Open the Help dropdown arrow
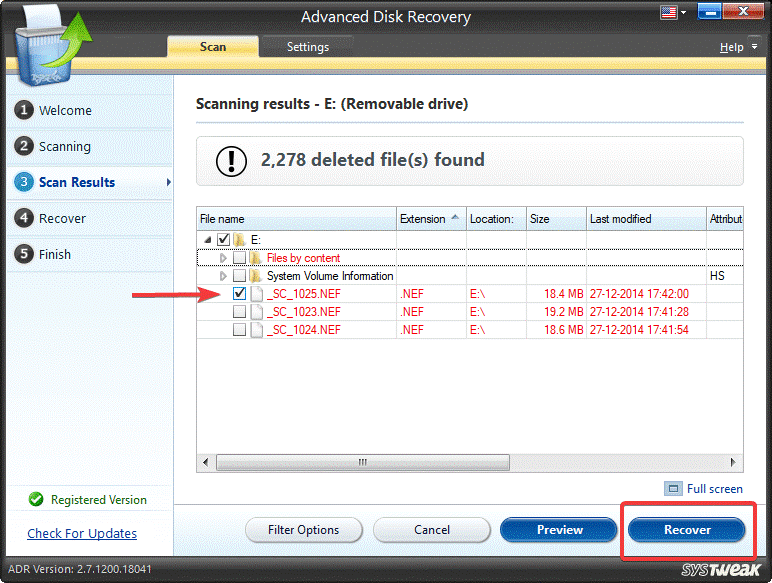 click(x=754, y=47)
